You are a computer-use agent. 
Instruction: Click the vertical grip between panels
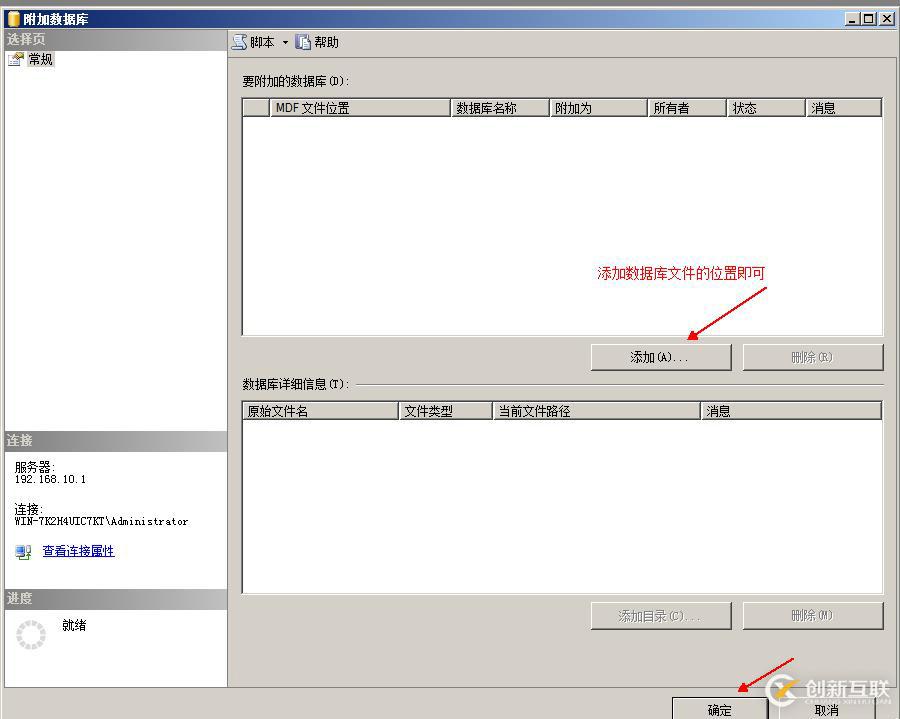[230, 360]
